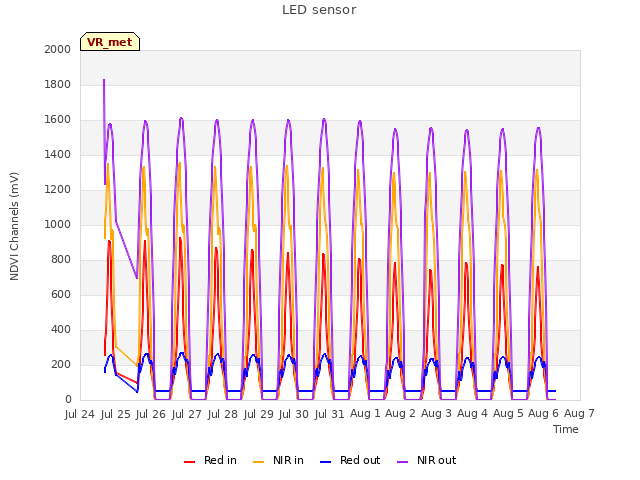Toggle the NIR out legend entry
The height and width of the screenshot is (480, 640).
(x=427, y=460)
